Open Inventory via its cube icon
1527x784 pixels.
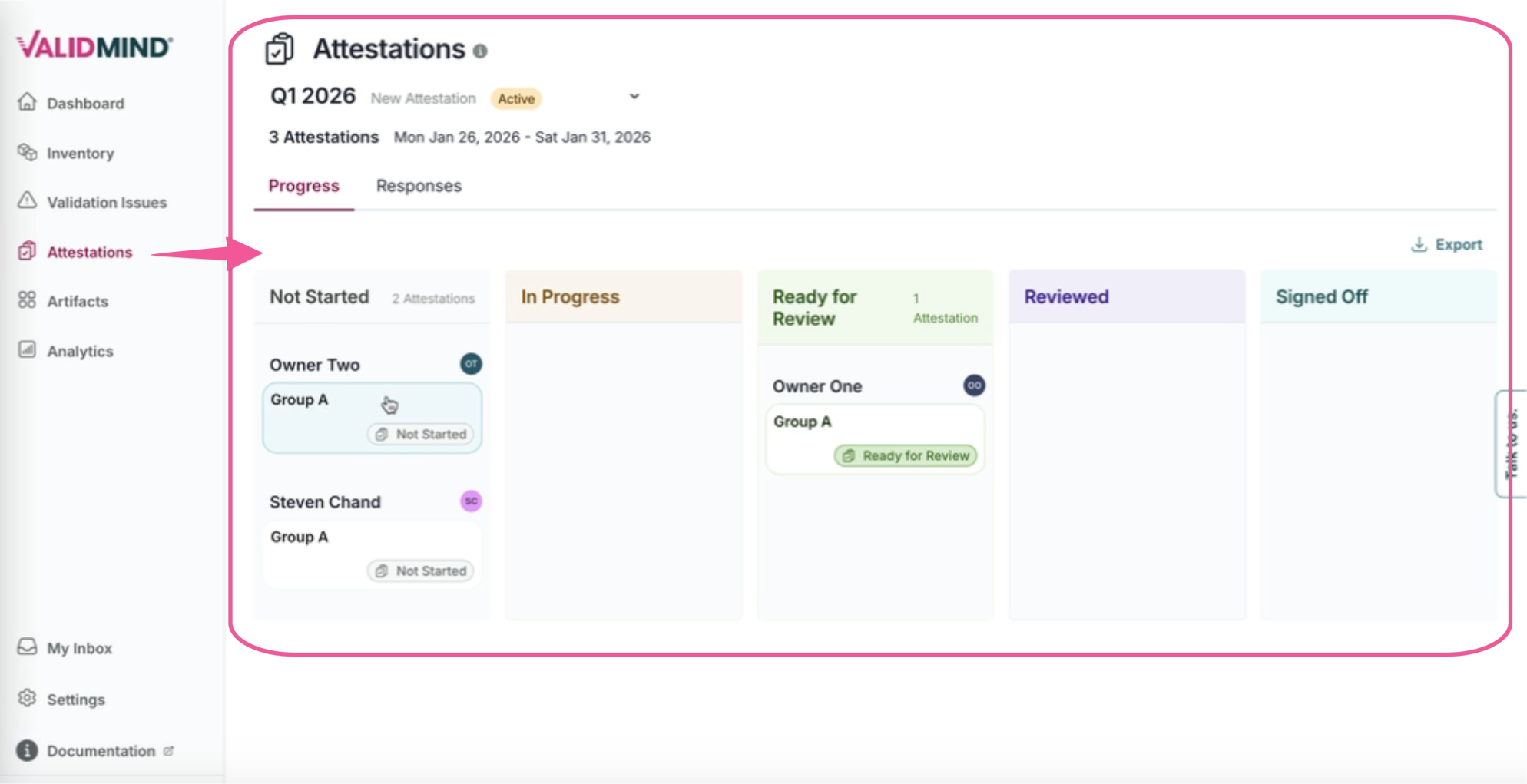point(27,153)
